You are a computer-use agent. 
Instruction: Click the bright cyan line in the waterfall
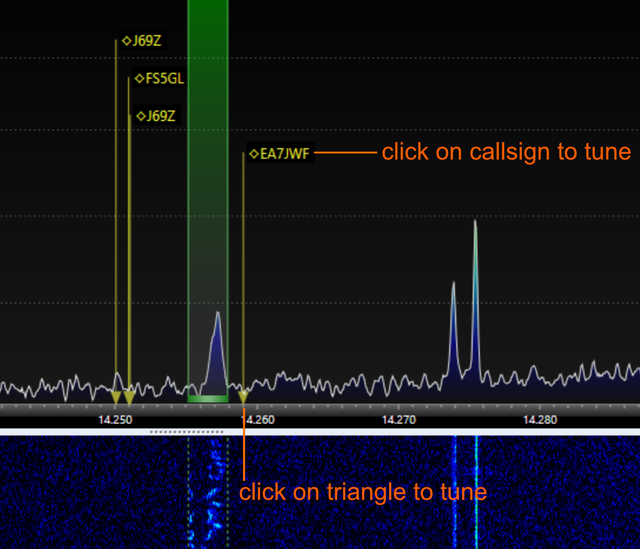(476, 490)
